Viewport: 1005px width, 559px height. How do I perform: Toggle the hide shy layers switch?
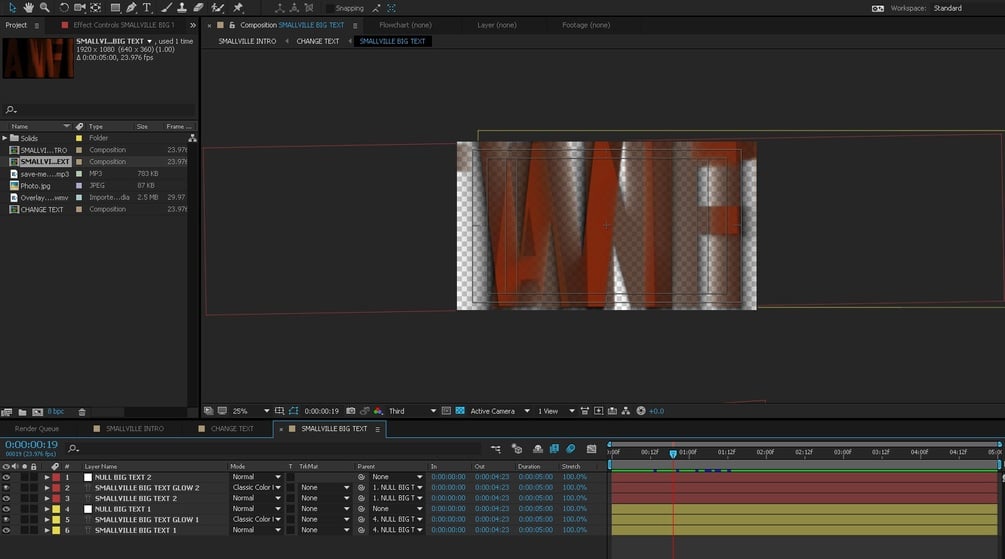(x=538, y=449)
